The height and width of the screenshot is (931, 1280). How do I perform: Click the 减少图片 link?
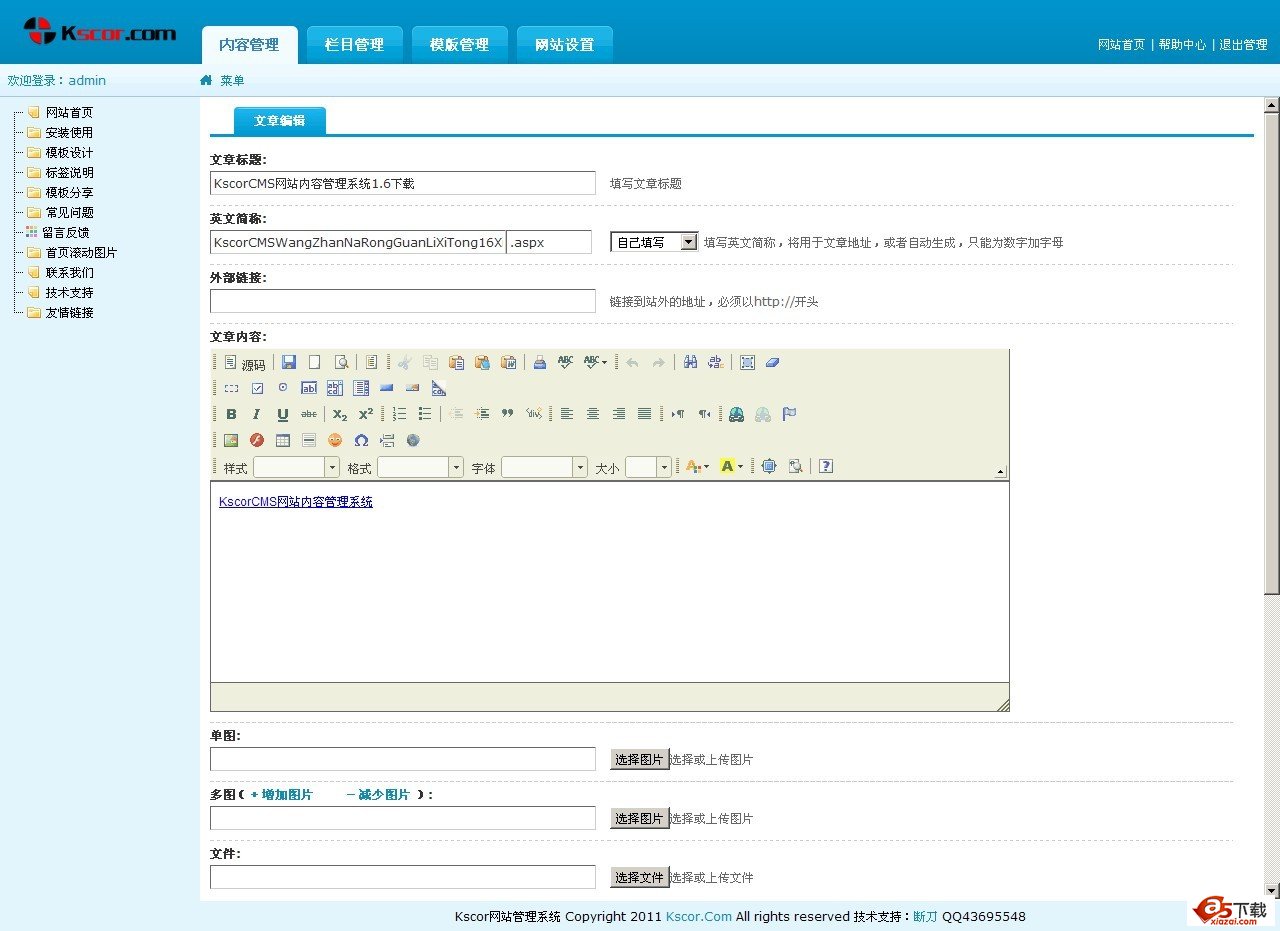(x=378, y=794)
